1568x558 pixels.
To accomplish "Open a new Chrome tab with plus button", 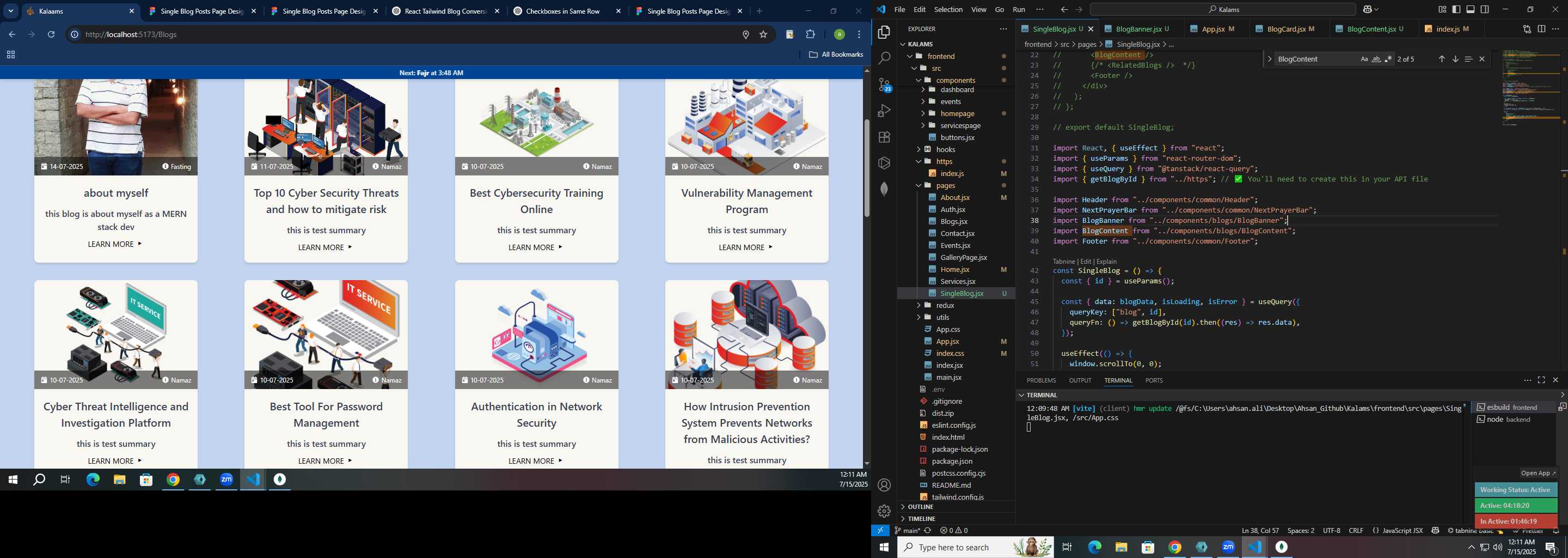I will pyautogui.click(x=759, y=11).
